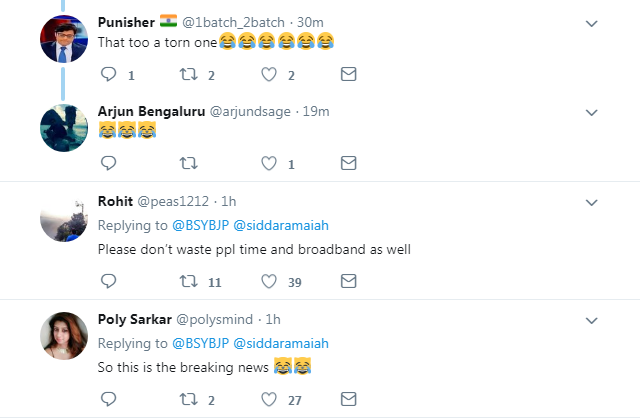Like Punisher's tweet
The width and height of the screenshot is (640, 418).
pyautogui.click(x=267, y=75)
